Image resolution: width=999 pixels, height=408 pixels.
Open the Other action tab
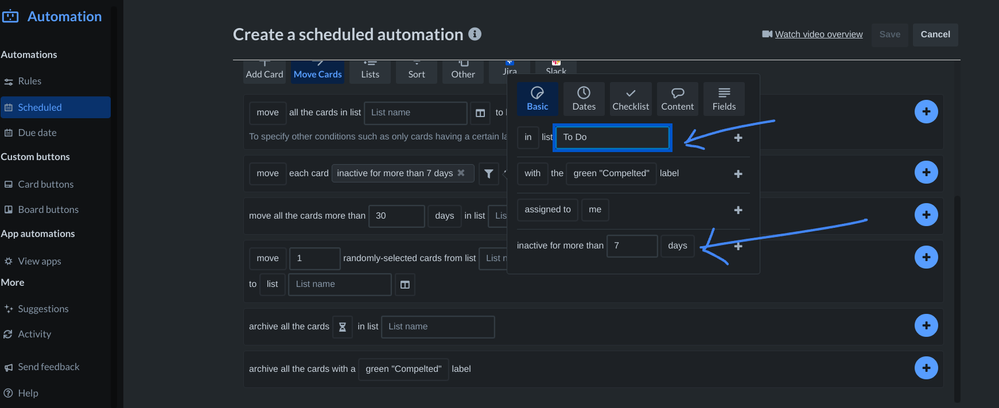click(463, 72)
